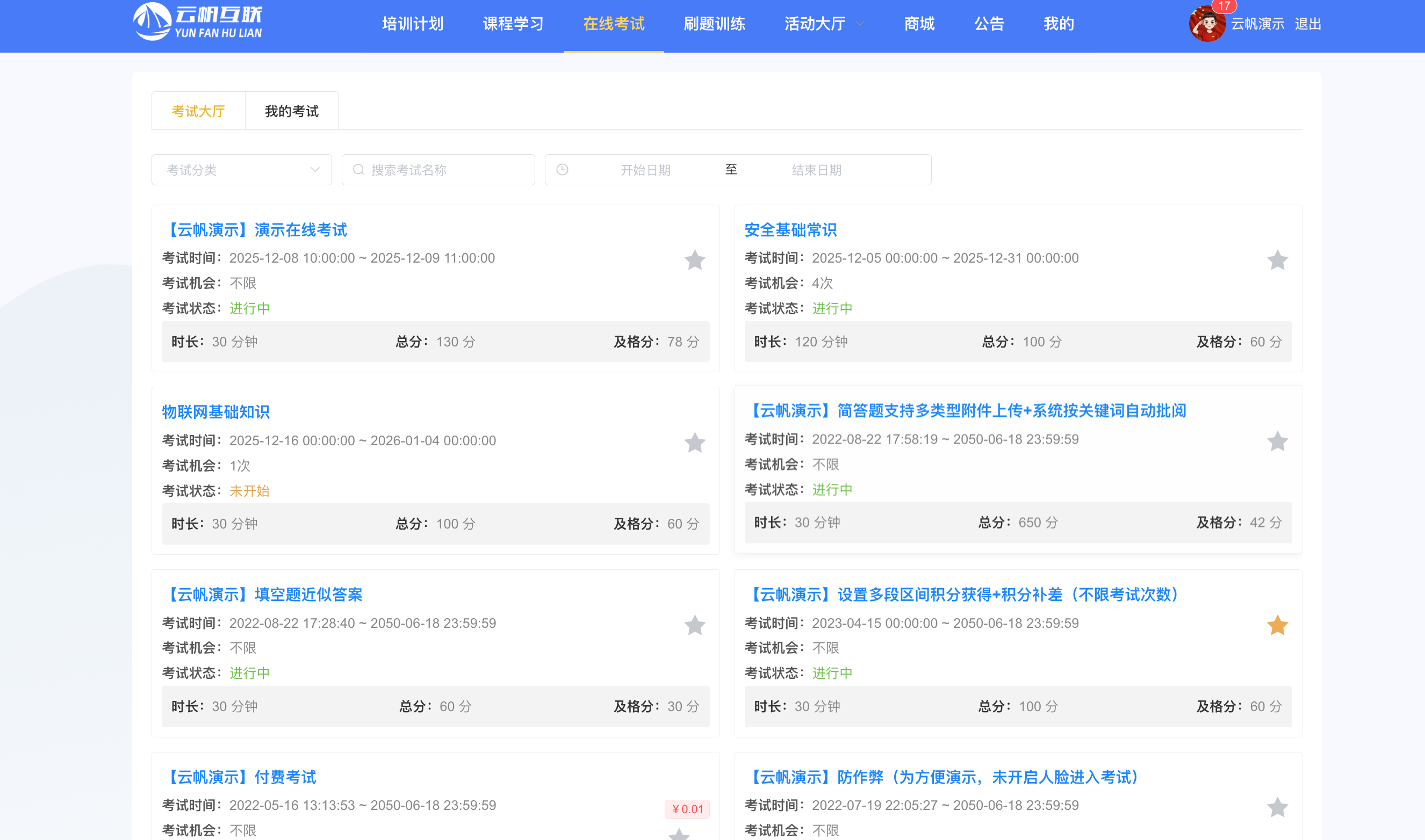This screenshot has height=840, width=1425.
Task: Click the search magnifier icon in exam search box
Action: 358,170
